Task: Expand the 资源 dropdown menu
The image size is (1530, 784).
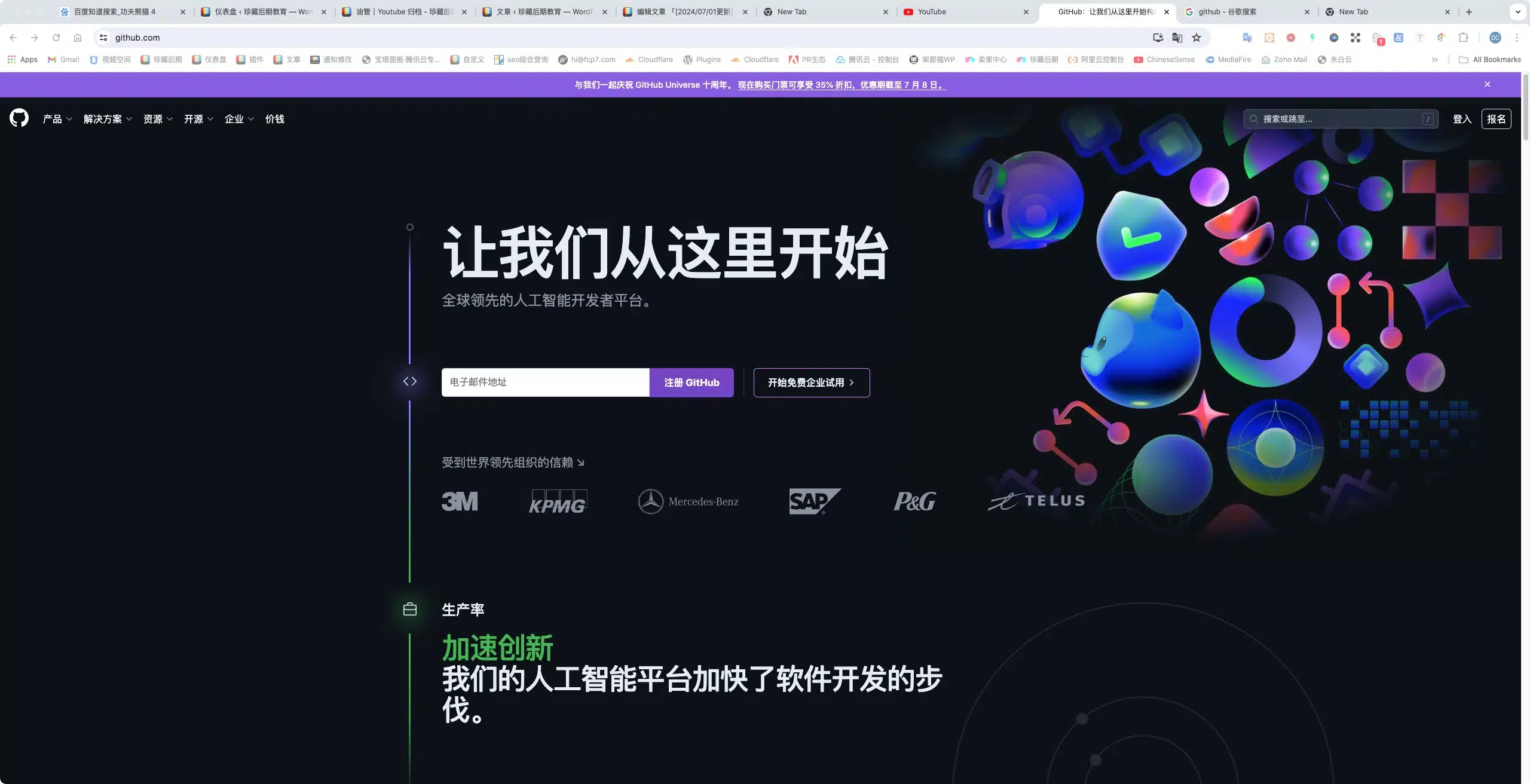Action: pos(158,119)
